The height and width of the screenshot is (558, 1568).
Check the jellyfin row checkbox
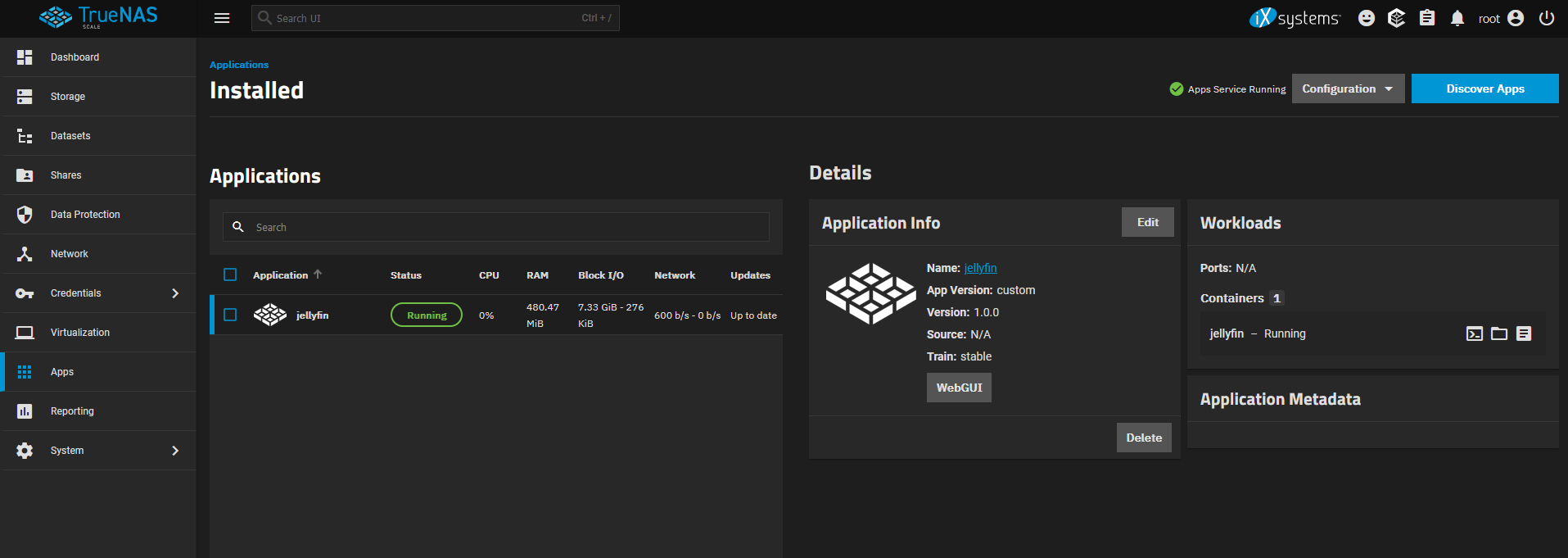[x=230, y=315]
